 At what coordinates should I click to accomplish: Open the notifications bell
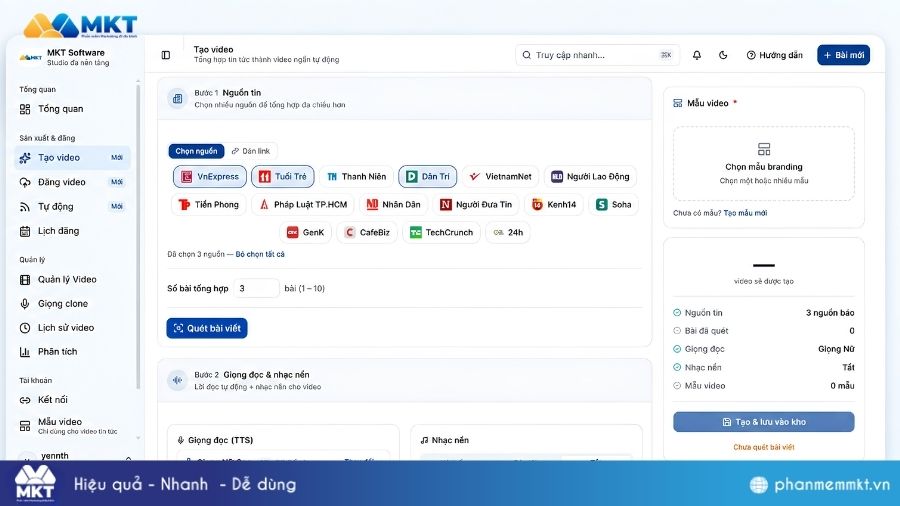(x=697, y=55)
